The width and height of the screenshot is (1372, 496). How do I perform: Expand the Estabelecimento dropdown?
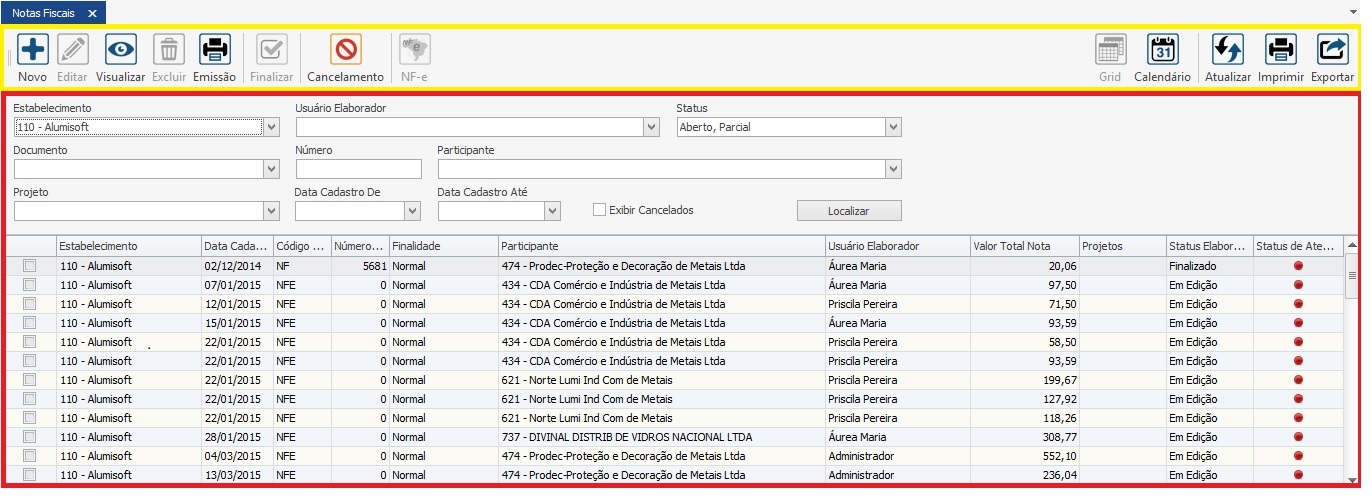coord(271,127)
